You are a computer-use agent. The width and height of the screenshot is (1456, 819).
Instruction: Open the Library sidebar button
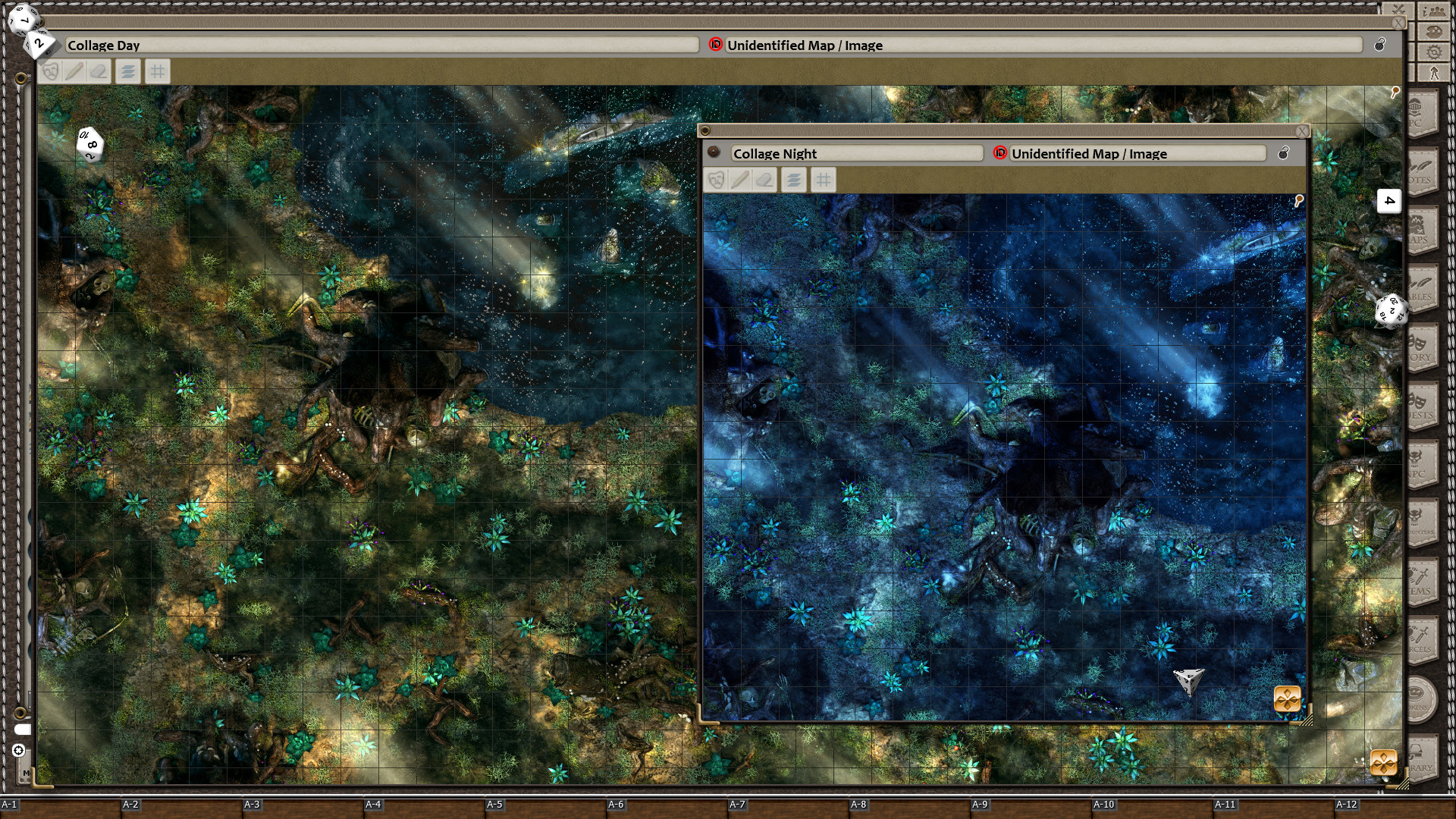coord(1422,758)
